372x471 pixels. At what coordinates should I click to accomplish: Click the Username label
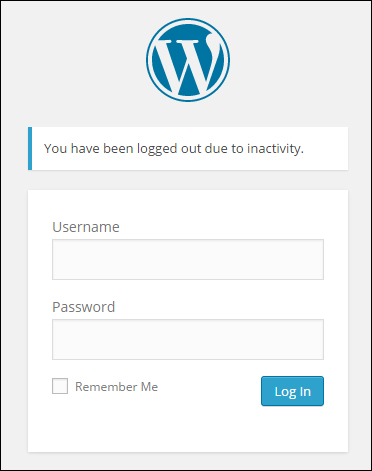[x=86, y=227]
